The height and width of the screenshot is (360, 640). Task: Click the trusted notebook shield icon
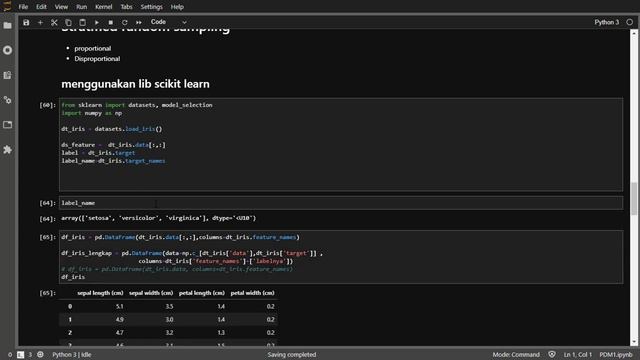point(552,355)
